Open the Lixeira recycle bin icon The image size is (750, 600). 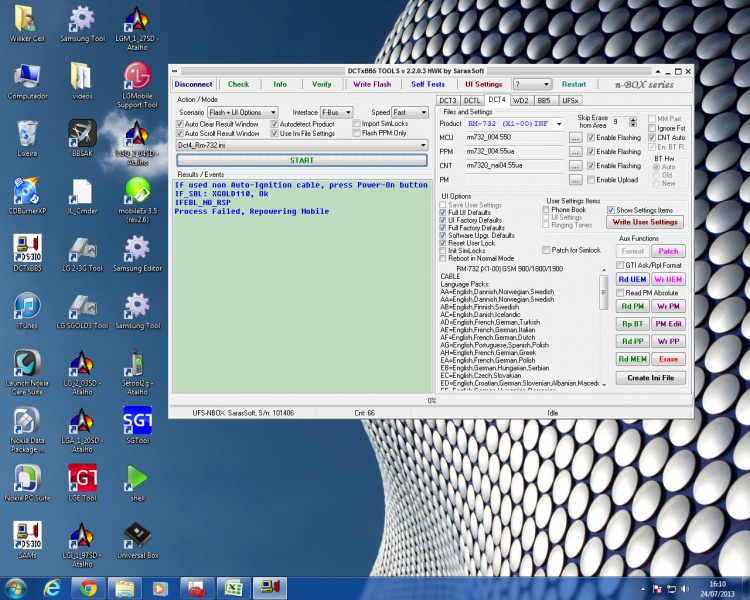tap(27, 139)
